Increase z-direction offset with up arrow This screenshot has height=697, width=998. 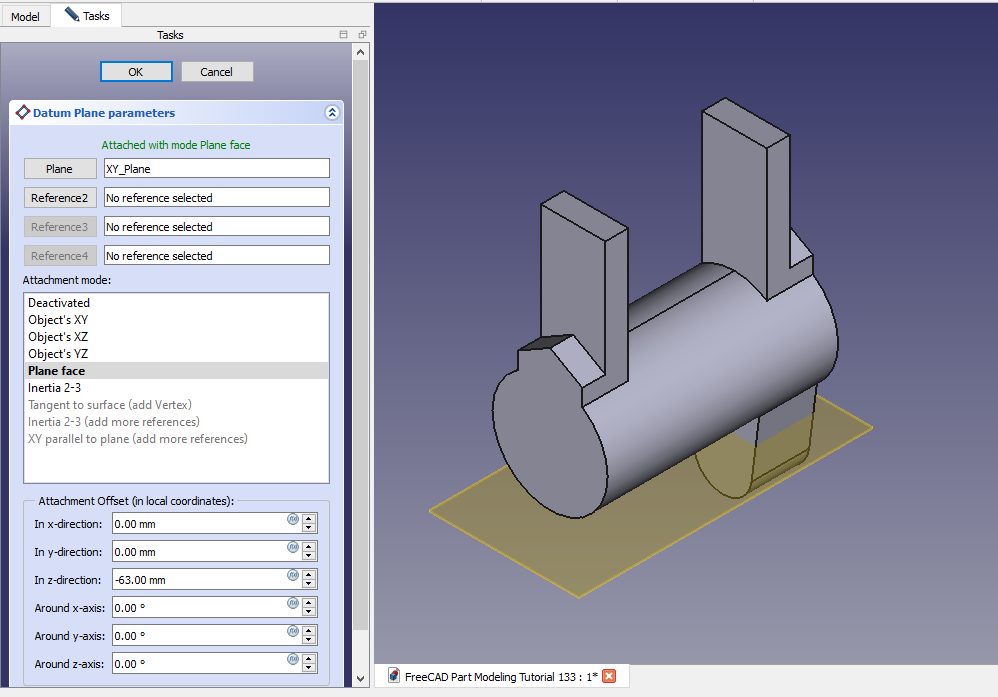(309, 575)
